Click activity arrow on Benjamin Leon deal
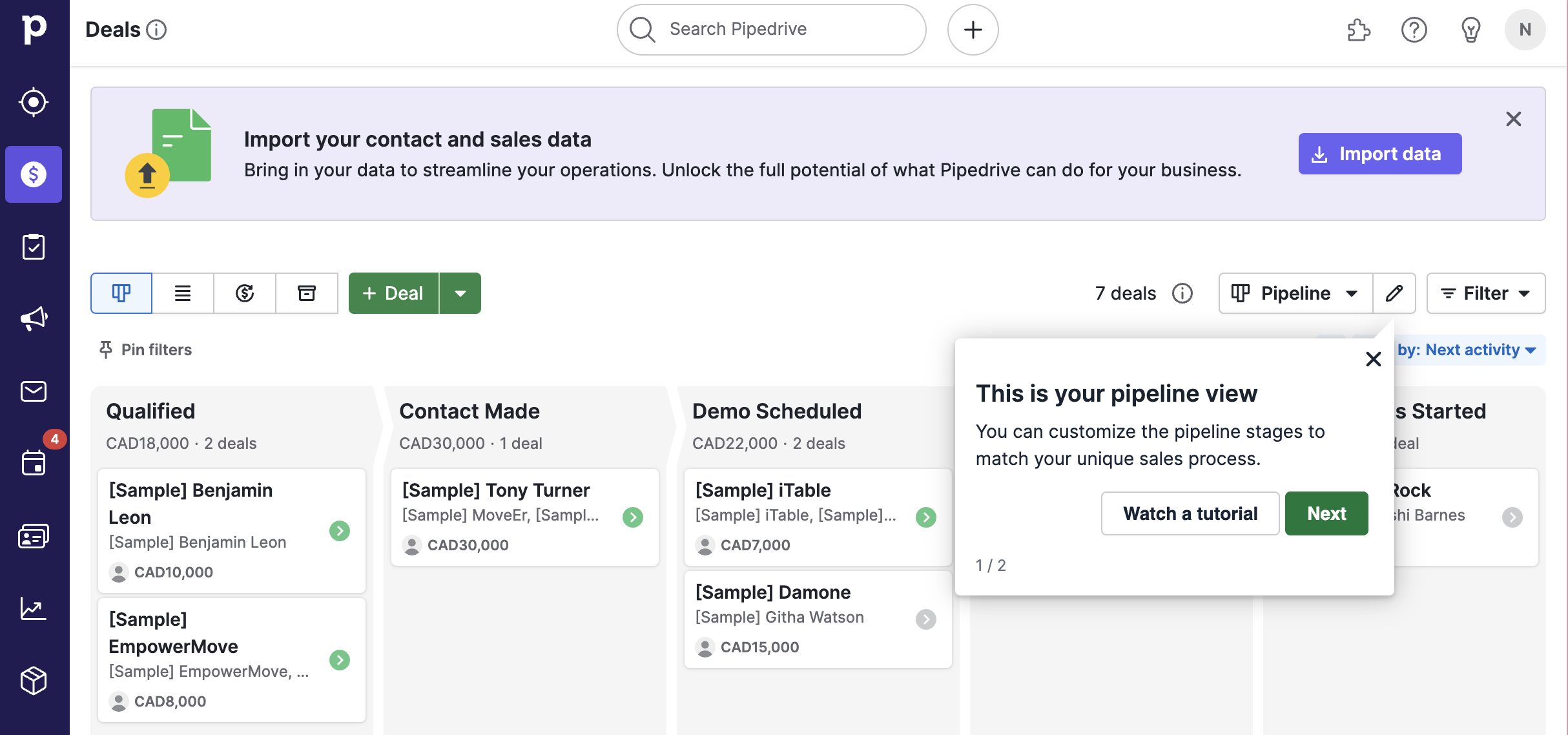 click(x=340, y=531)
